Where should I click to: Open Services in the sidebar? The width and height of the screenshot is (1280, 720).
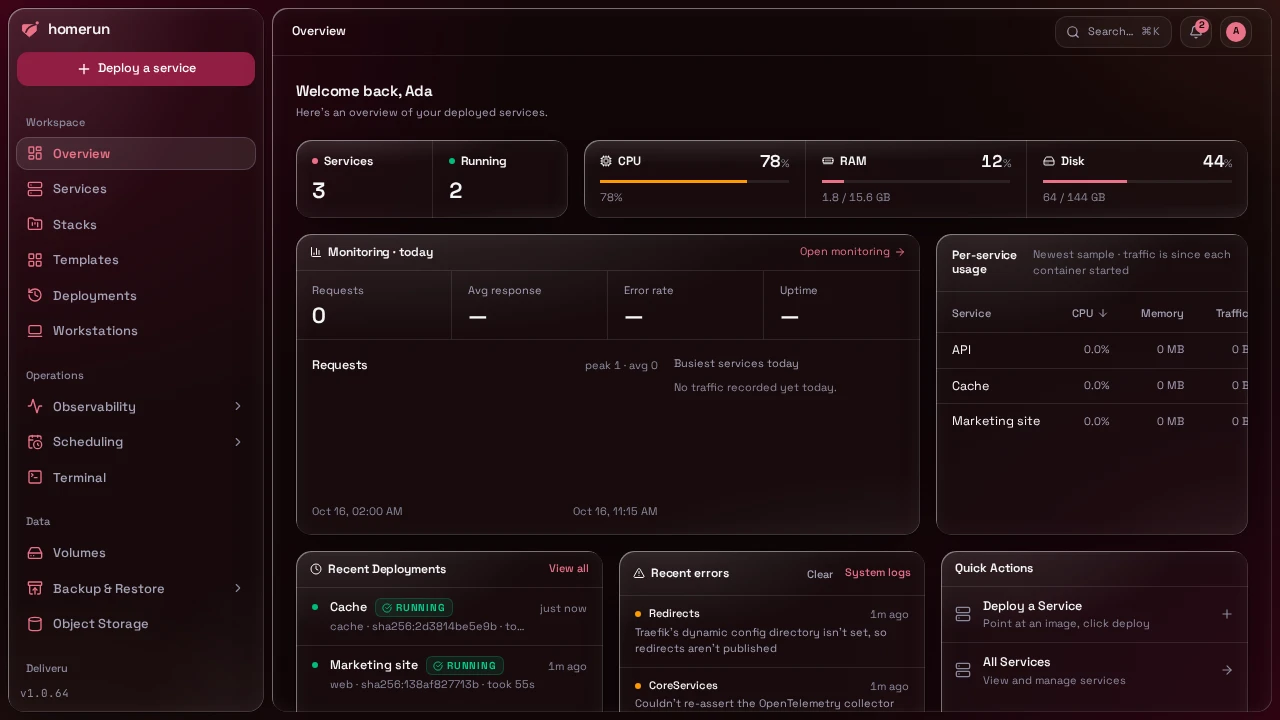tap(136, 189)
